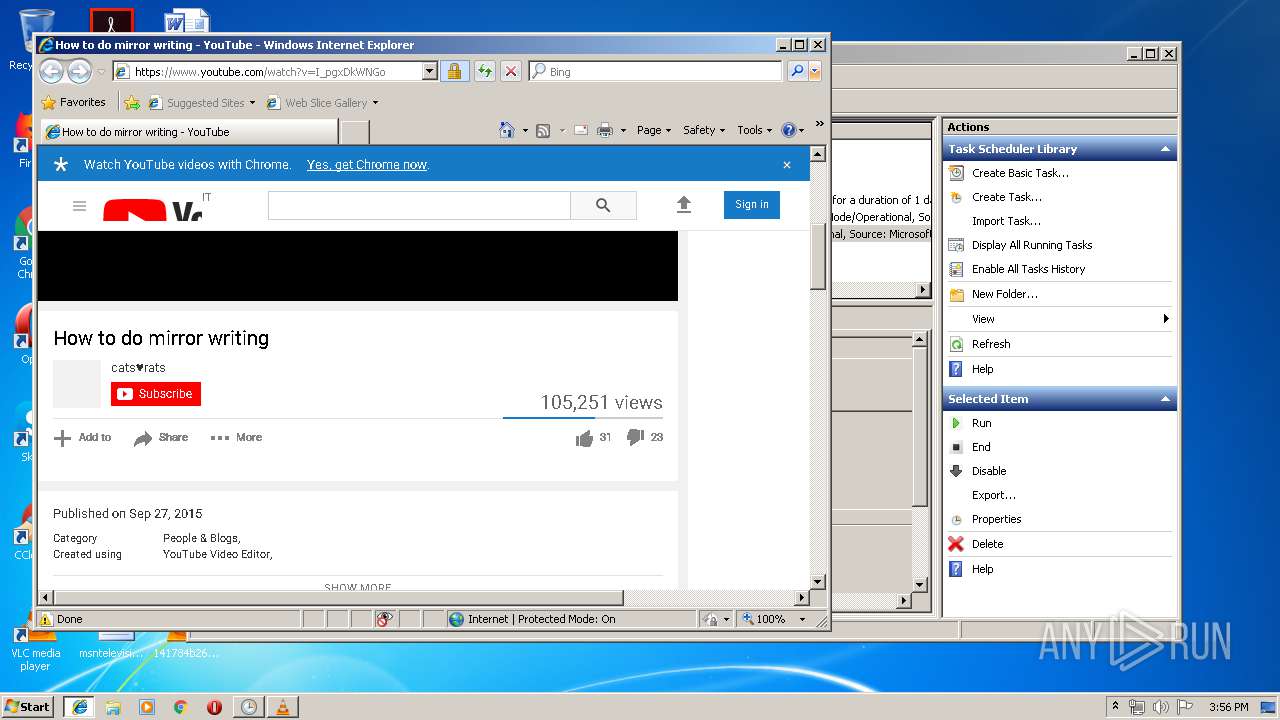Open the Favorites star button
Viewport: 1280px width, 720px height.
73,102
